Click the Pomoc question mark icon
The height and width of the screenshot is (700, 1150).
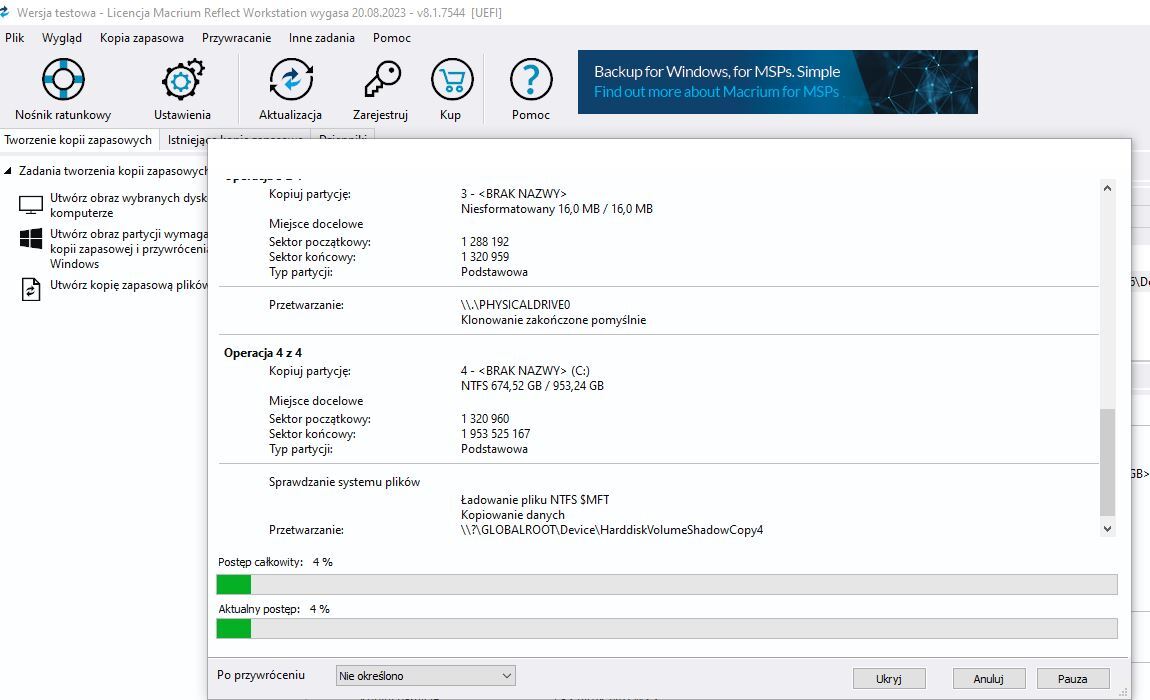pos(531,79)
